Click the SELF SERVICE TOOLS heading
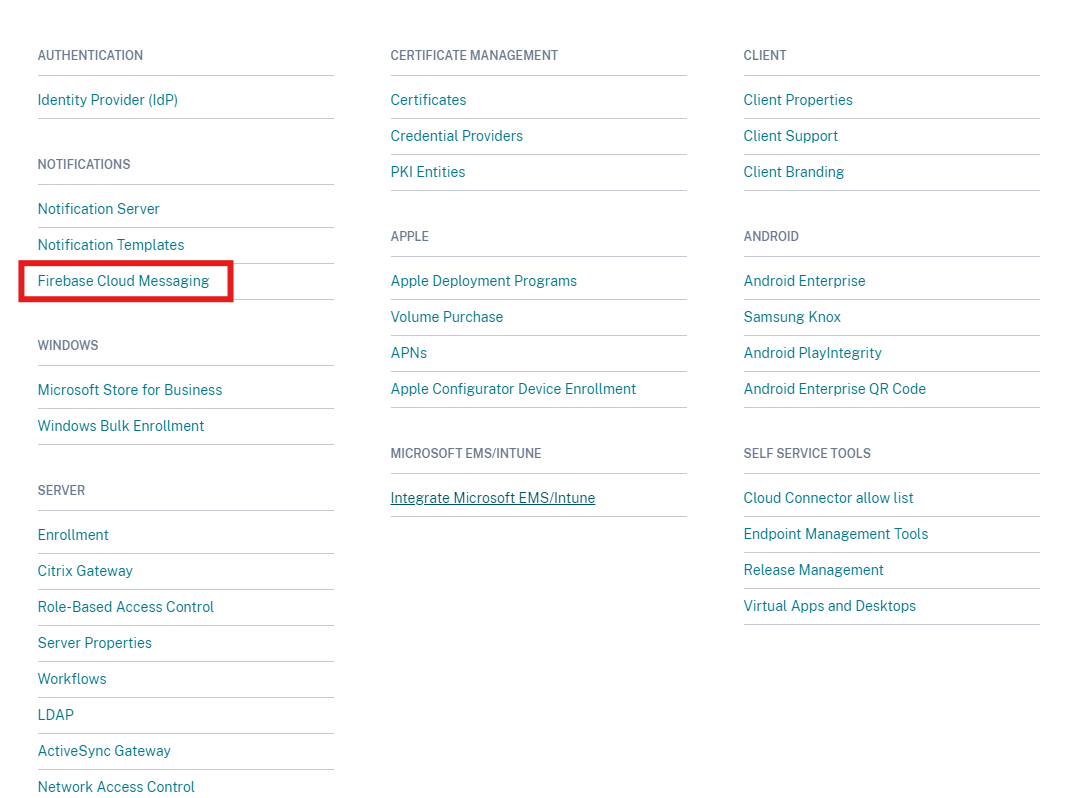This screenshot has width=1087, height=798. click(x=807, y=453)
